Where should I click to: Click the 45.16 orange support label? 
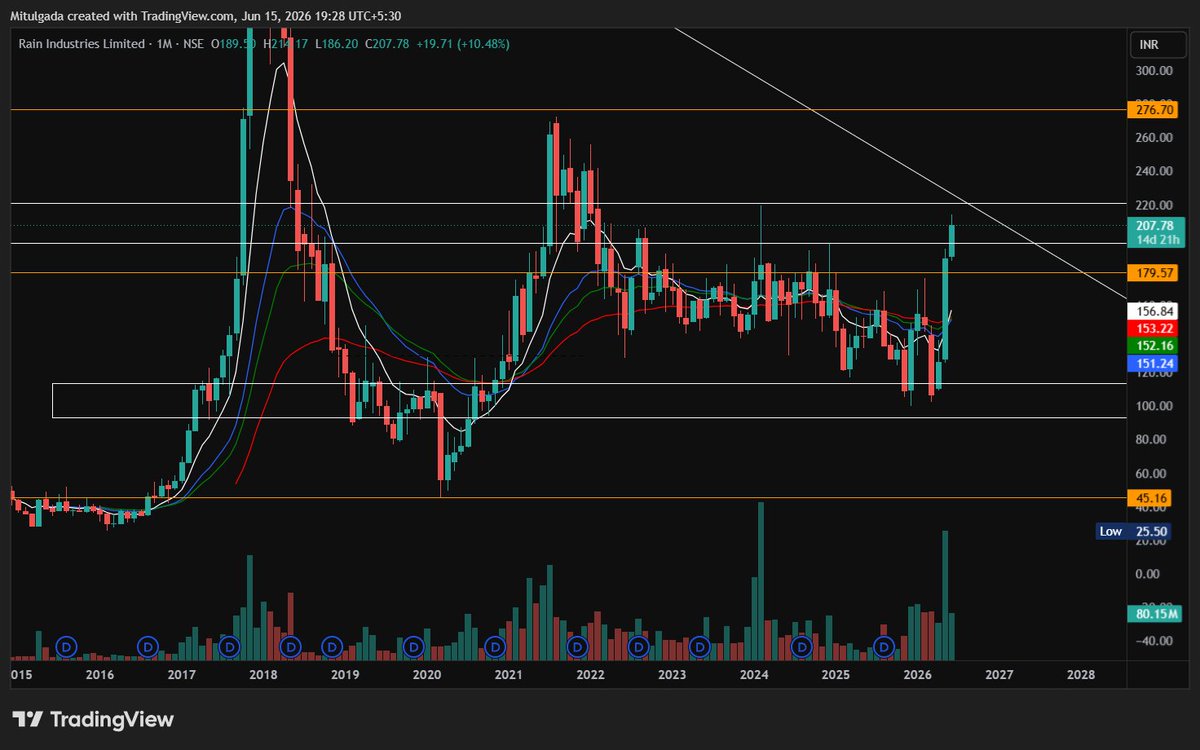pos(1149,497)
